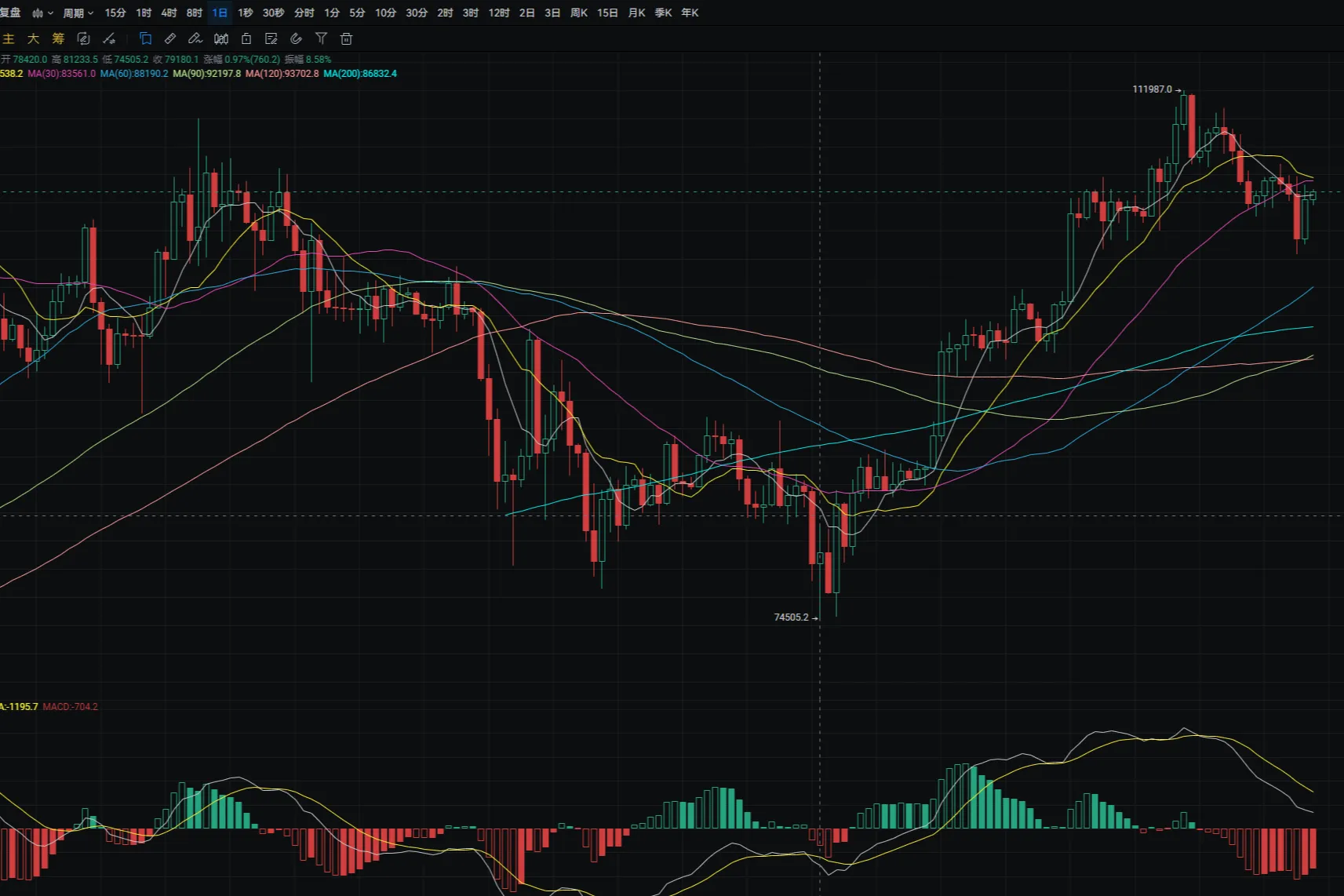Image resolution: width=1344 pixels, height=896 pixels.
Task: Switch to the 4时 timeframe
Action: (x=169, y=13)
